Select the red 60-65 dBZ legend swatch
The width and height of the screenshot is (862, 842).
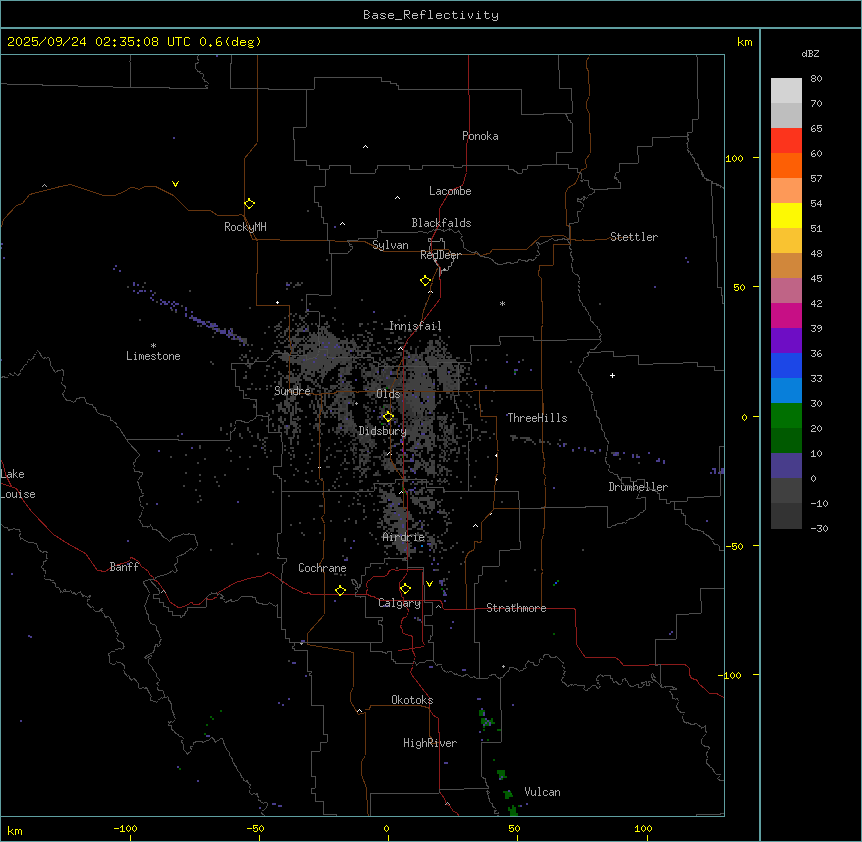(786, 140)
